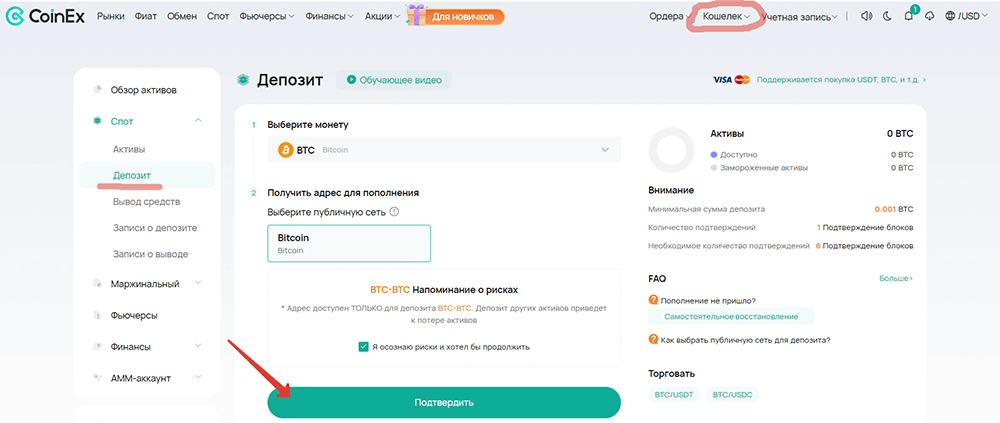Screen dimensions: 1000x423
Task: Click the question icon by Пополнение не пришло
Action: click(x=653, y=300)
